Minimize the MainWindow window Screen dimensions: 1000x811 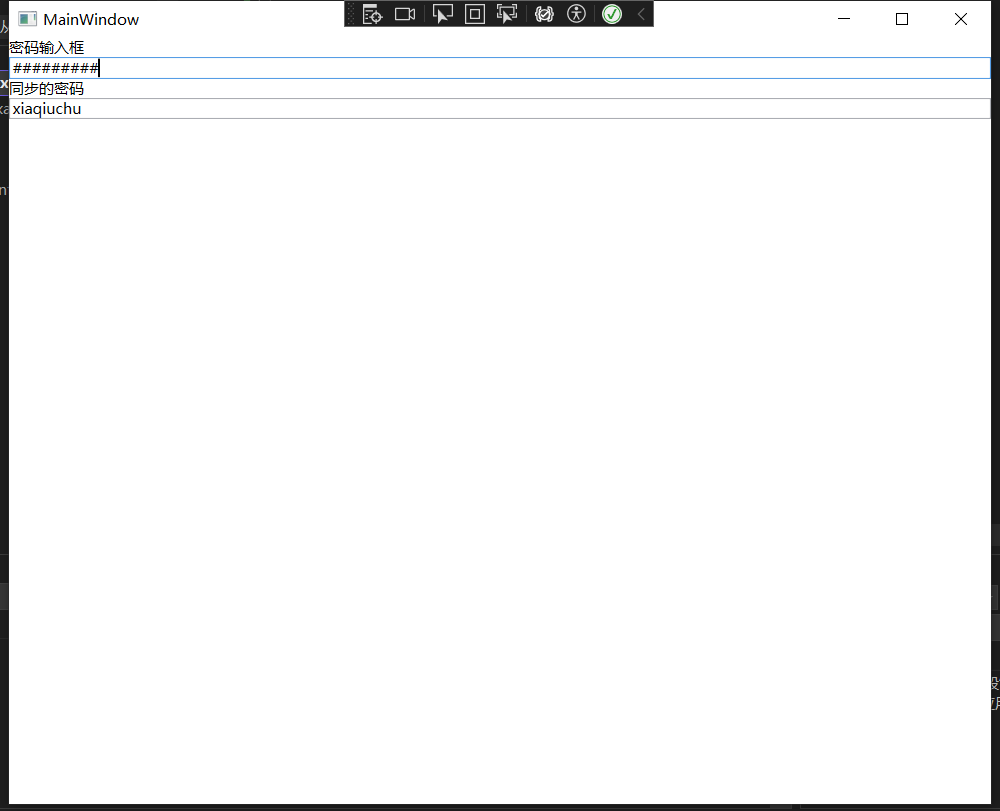tap(844, 19)
